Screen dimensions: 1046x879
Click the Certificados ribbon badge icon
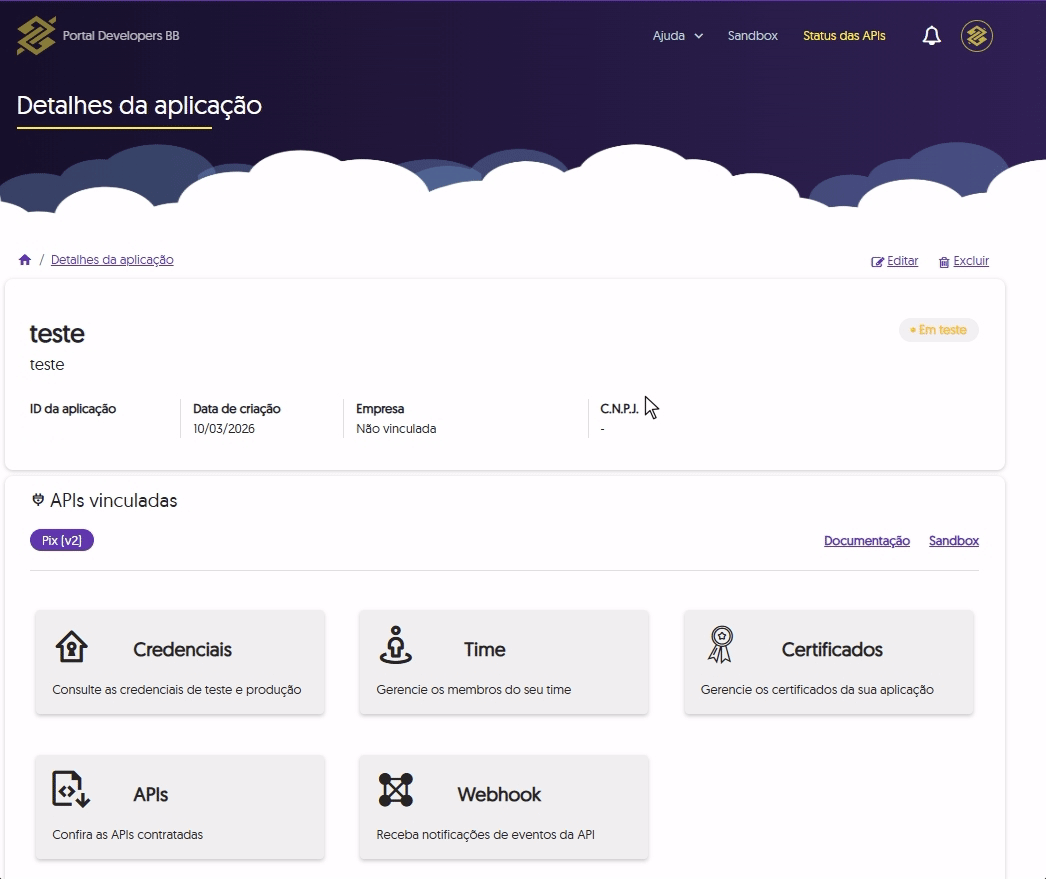tap(720, 645)
